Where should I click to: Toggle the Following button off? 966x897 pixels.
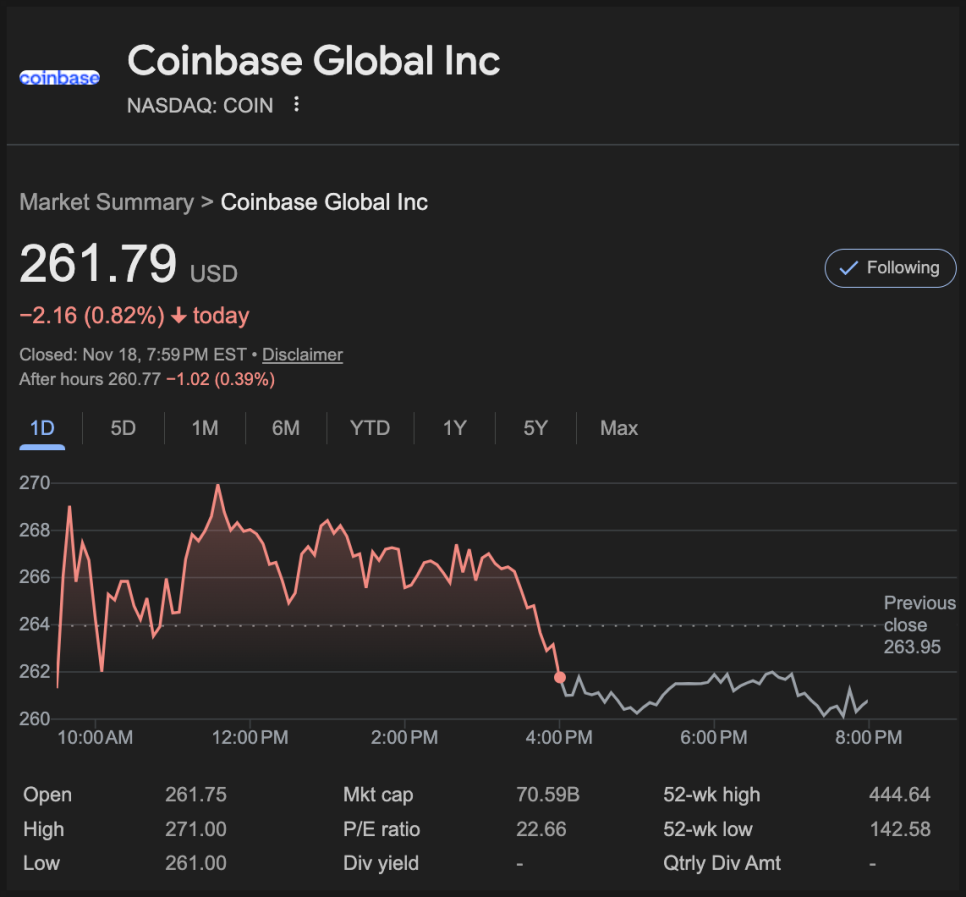pos(890,268)
